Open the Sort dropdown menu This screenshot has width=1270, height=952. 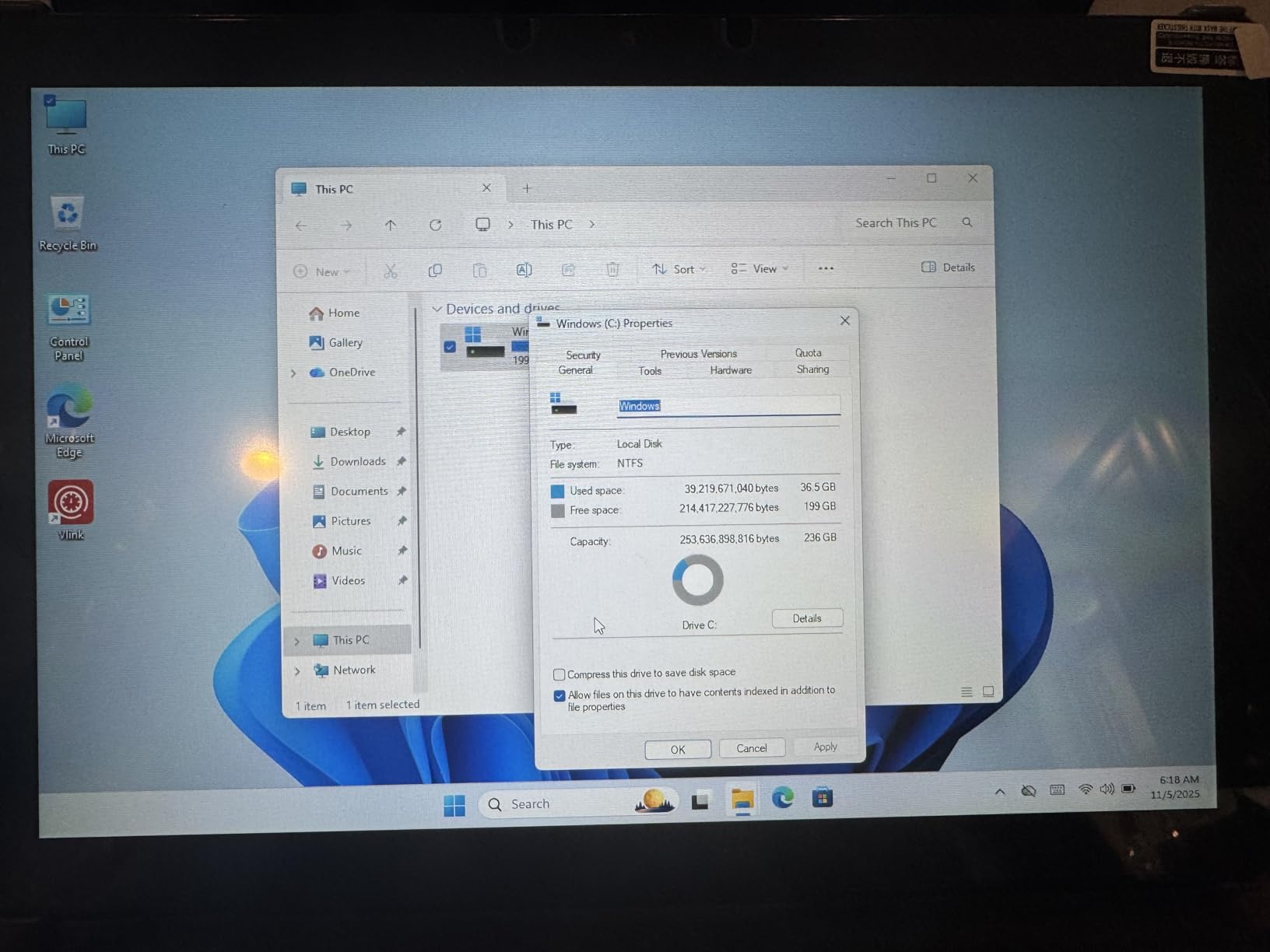pyautogui.click(x=679, y=269)
